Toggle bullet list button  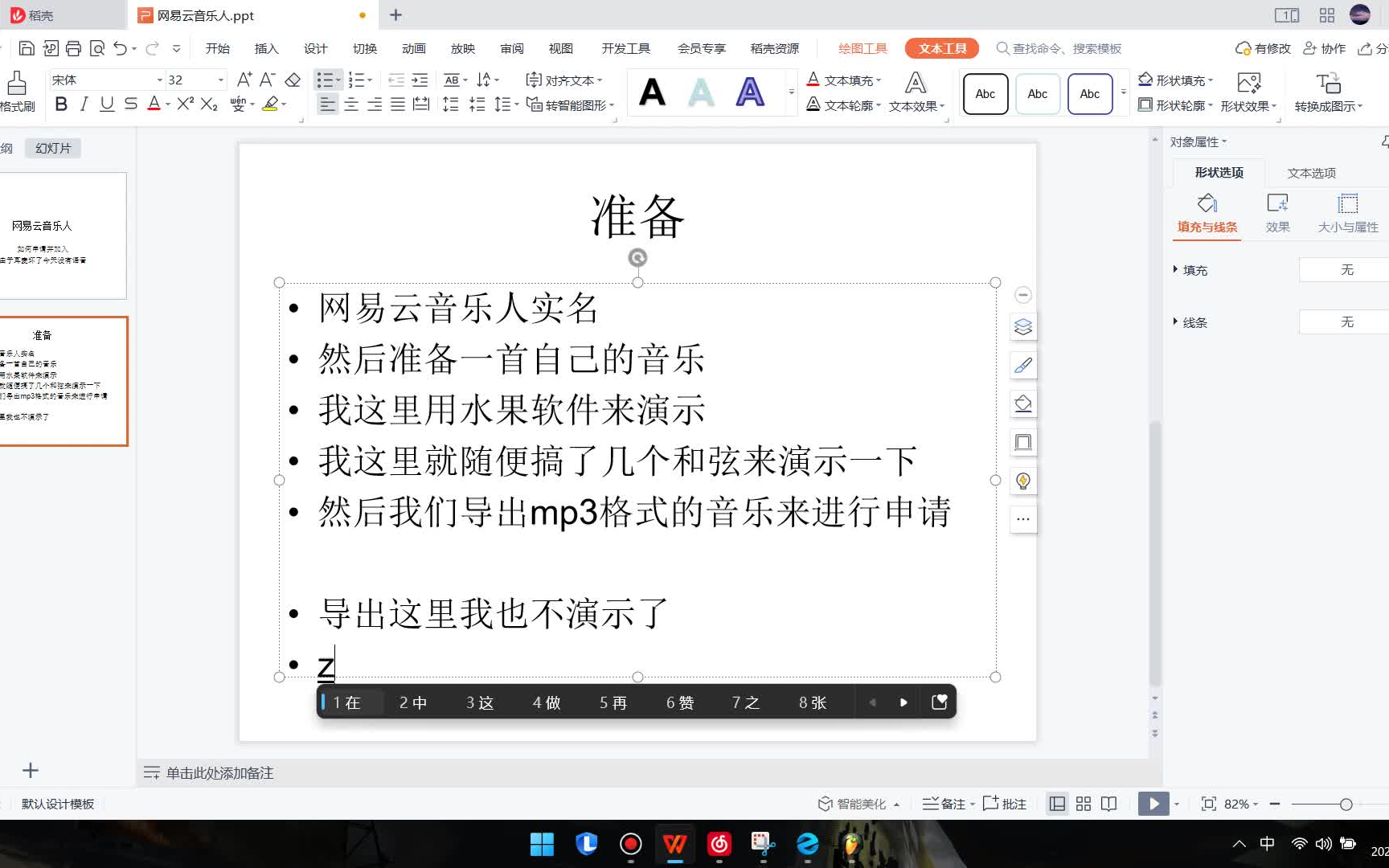[324, 80]
